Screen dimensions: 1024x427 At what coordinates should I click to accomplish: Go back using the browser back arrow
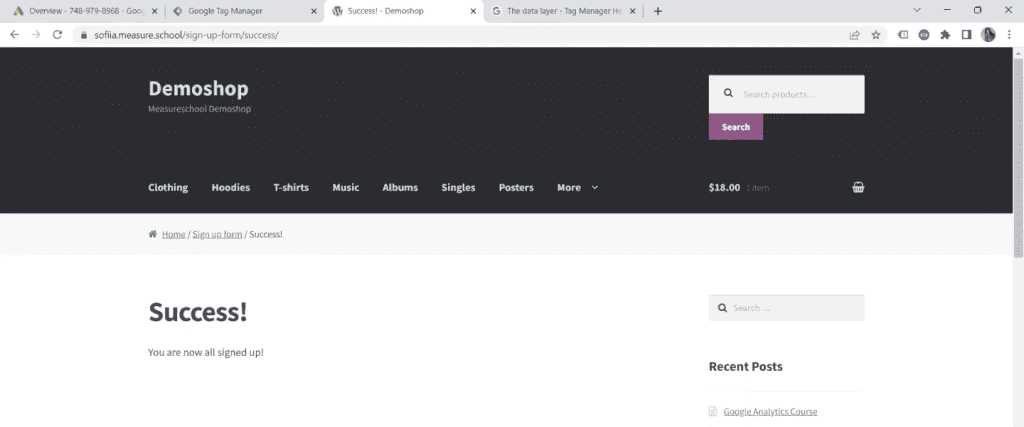[14, 35]
